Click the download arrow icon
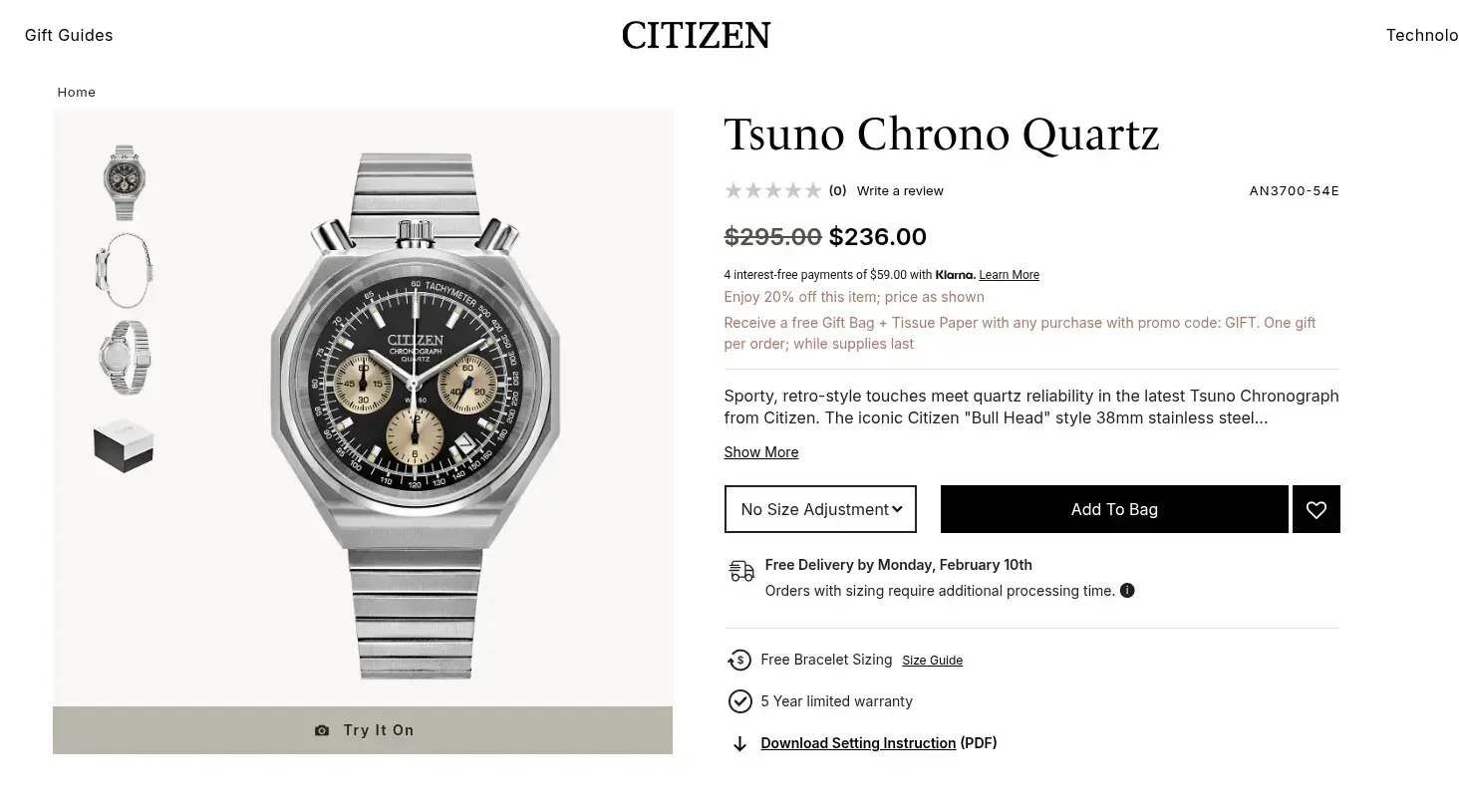 [739, 744]
